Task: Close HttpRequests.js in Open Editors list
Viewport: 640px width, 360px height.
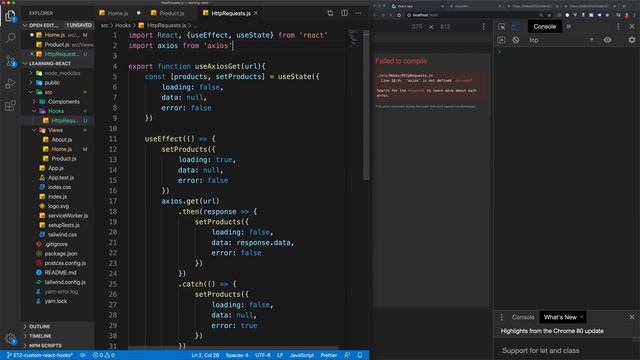Action: (32, 54)
